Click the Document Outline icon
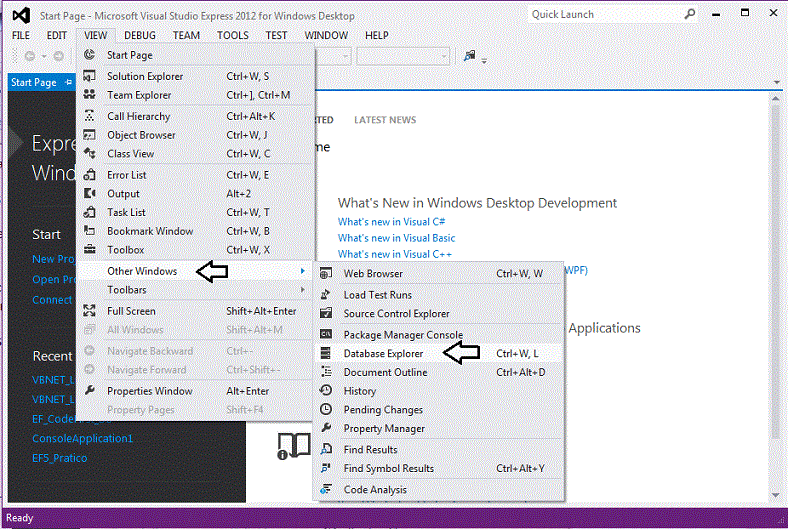Image resolution: width=788 pixels, height=529 pixels. point(326,372)
